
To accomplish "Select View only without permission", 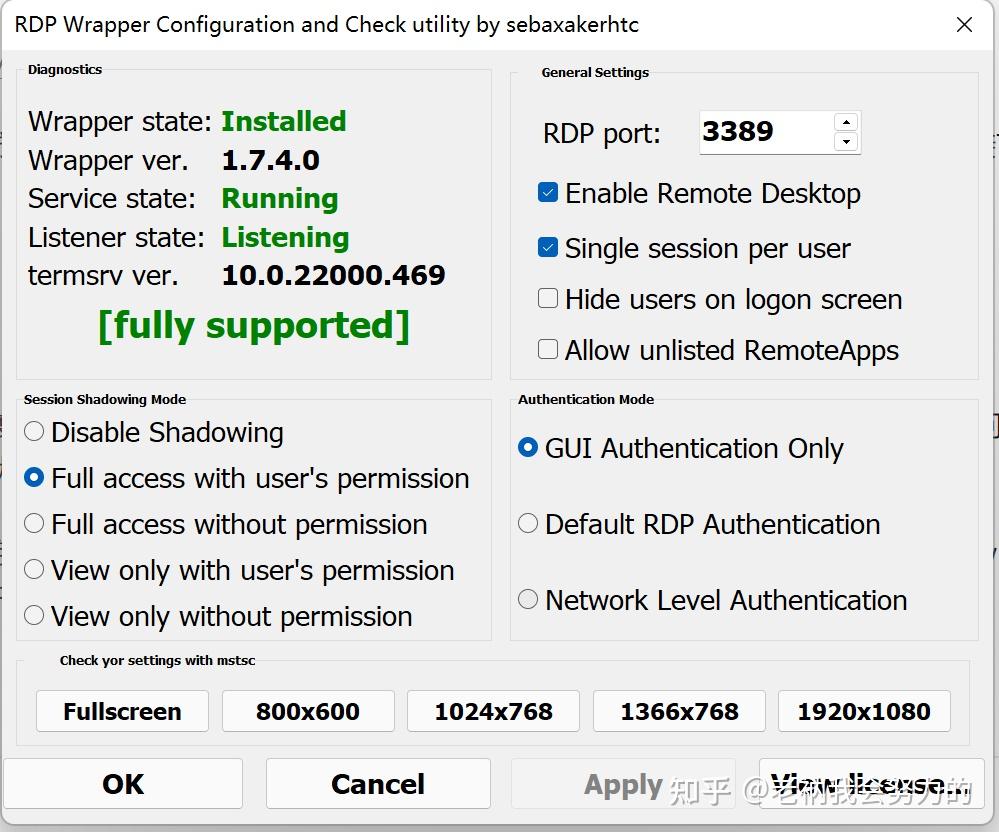I will 34,615.
